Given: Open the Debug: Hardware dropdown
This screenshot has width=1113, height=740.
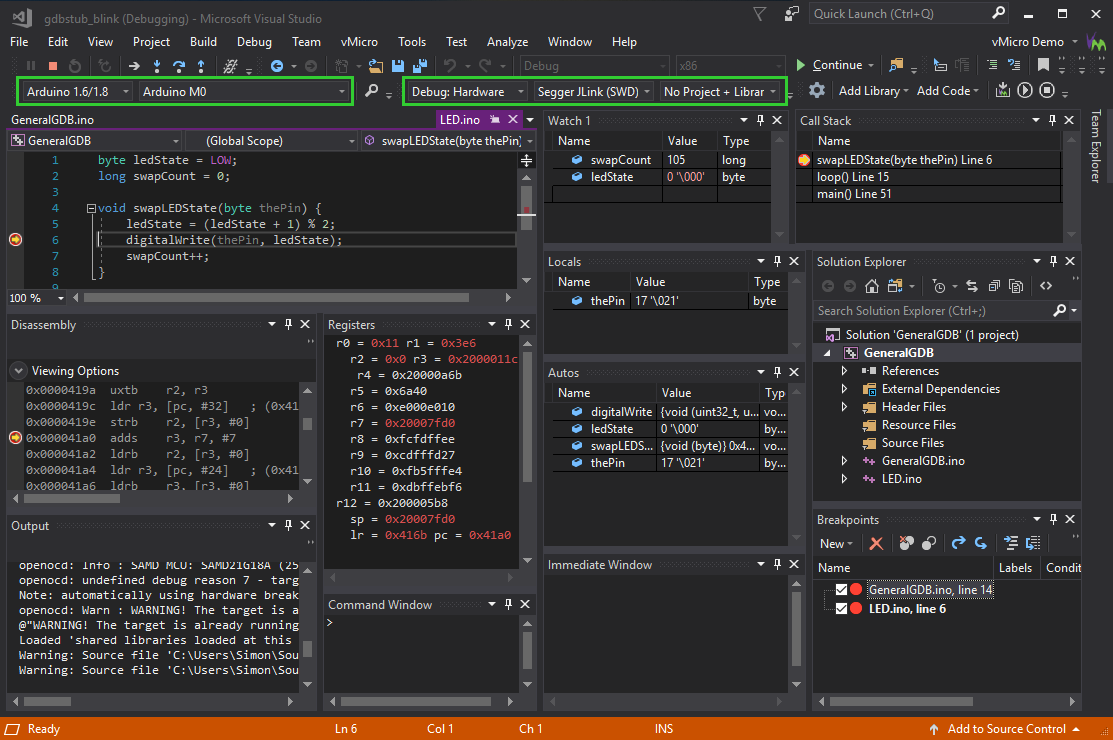Looking at the screenshot, I should click(x=467, y=92).
